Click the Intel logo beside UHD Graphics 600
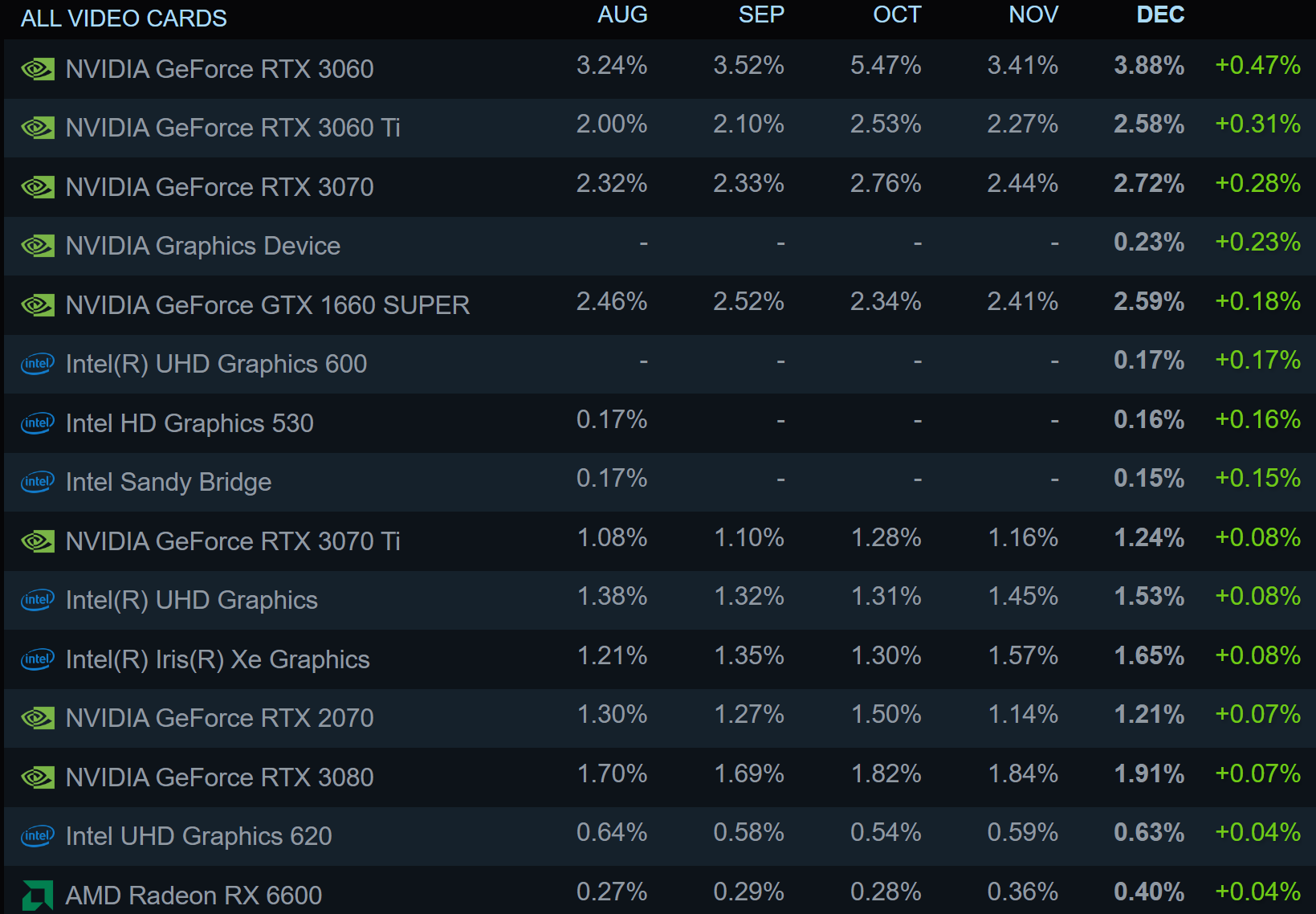 pos(38,364)
